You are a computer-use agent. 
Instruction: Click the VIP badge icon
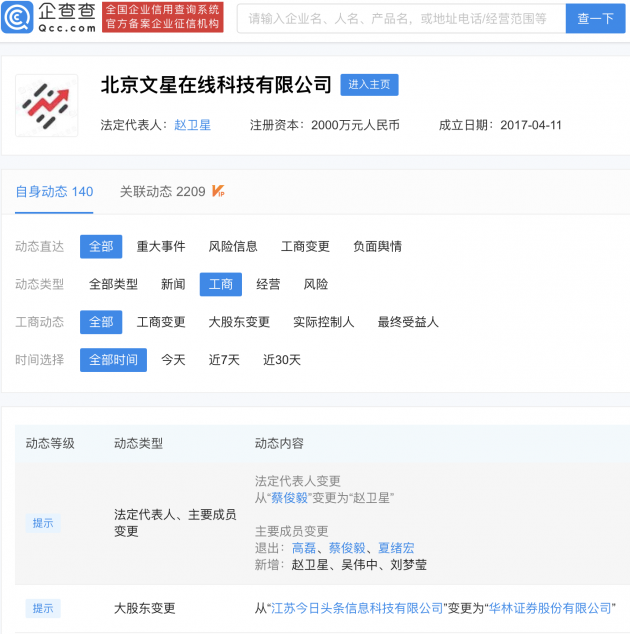pos(218,191)
